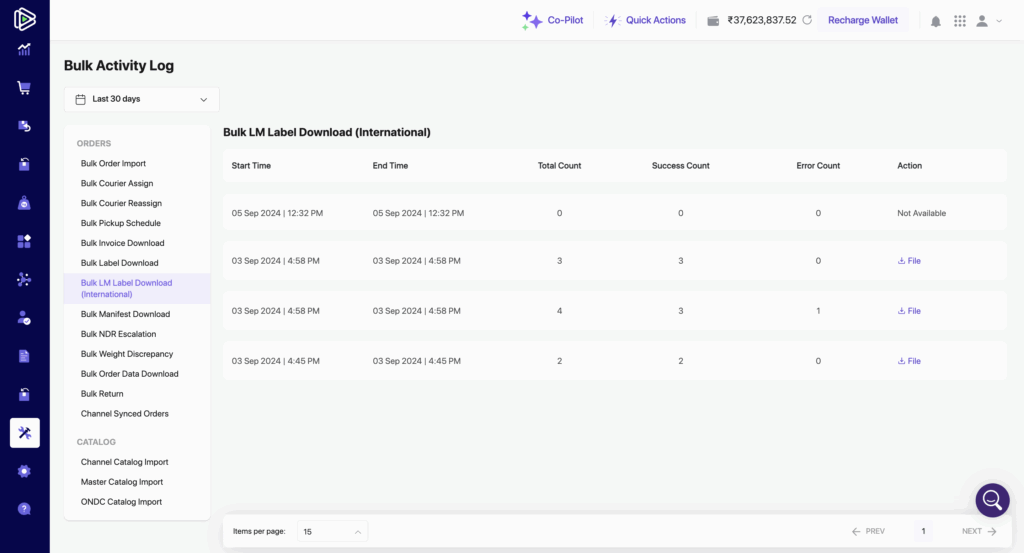This screenshot has width=1024, height=553.
Task: Refresh wallet balance icon
Action: pyautogui.click(x=807, y=20)
